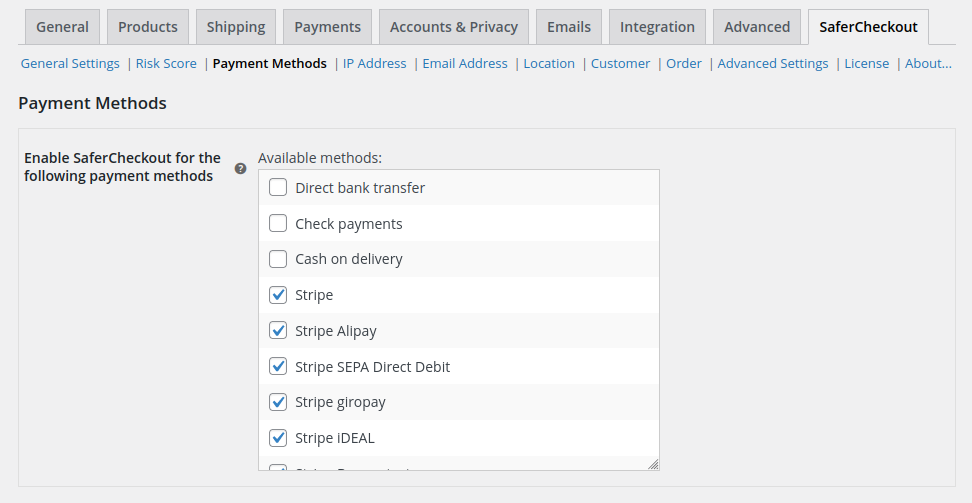Go to the Advanced tab
The width and height of the screenshot is (972, 503).
point(757,27)
